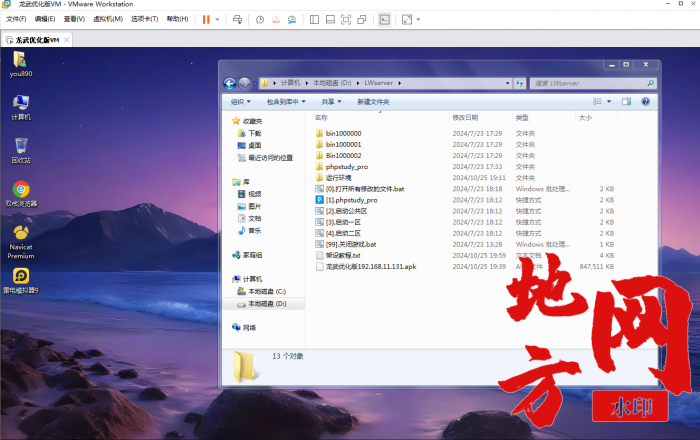This screenshot has height=440, width=700.
Task: Open the 虚拟机(M) menu
Action: click(x=108, y=19)
